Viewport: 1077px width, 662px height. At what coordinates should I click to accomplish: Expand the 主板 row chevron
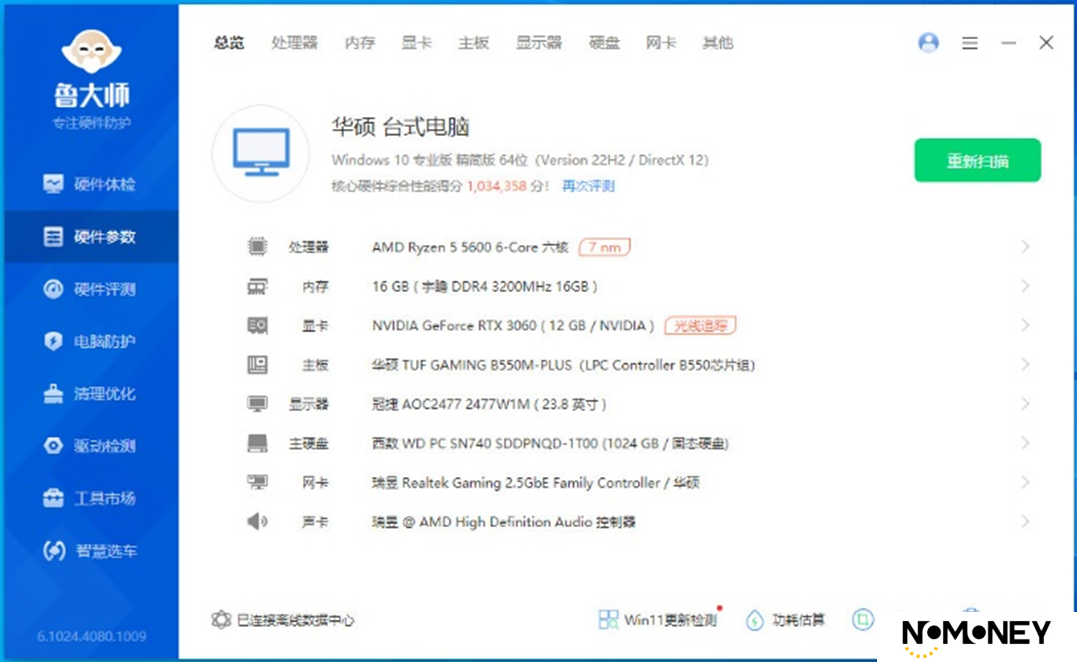1025,365
